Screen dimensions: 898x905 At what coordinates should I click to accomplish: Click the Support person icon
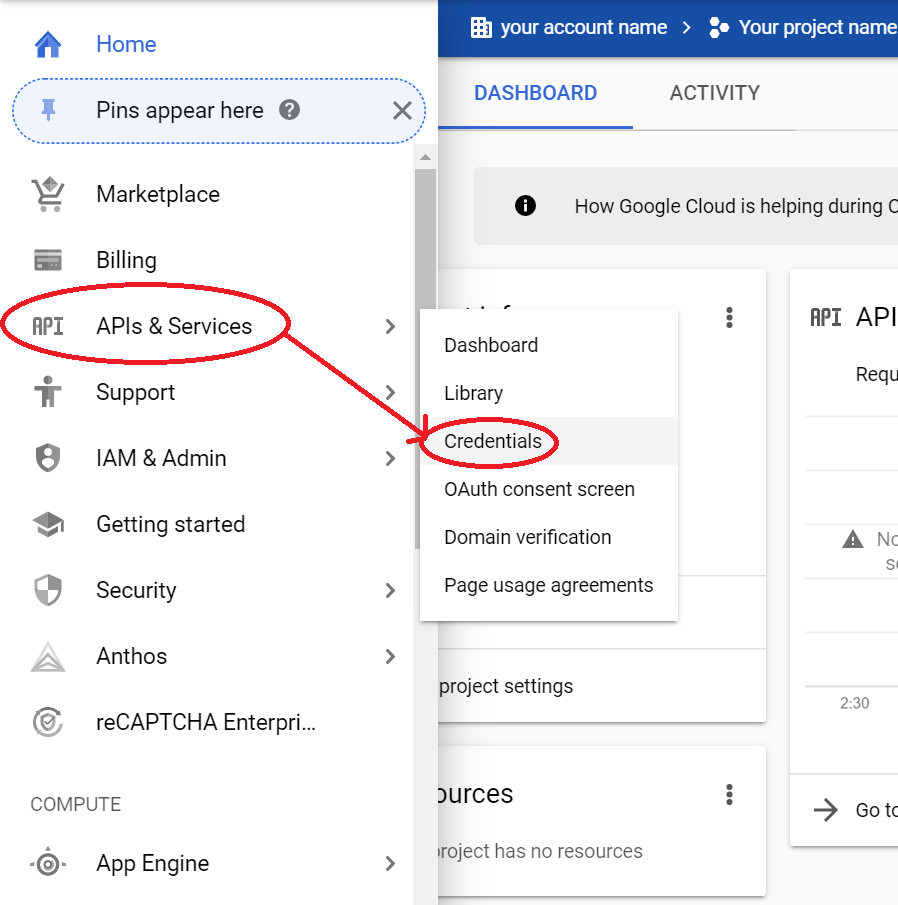(x=48, y=392)
